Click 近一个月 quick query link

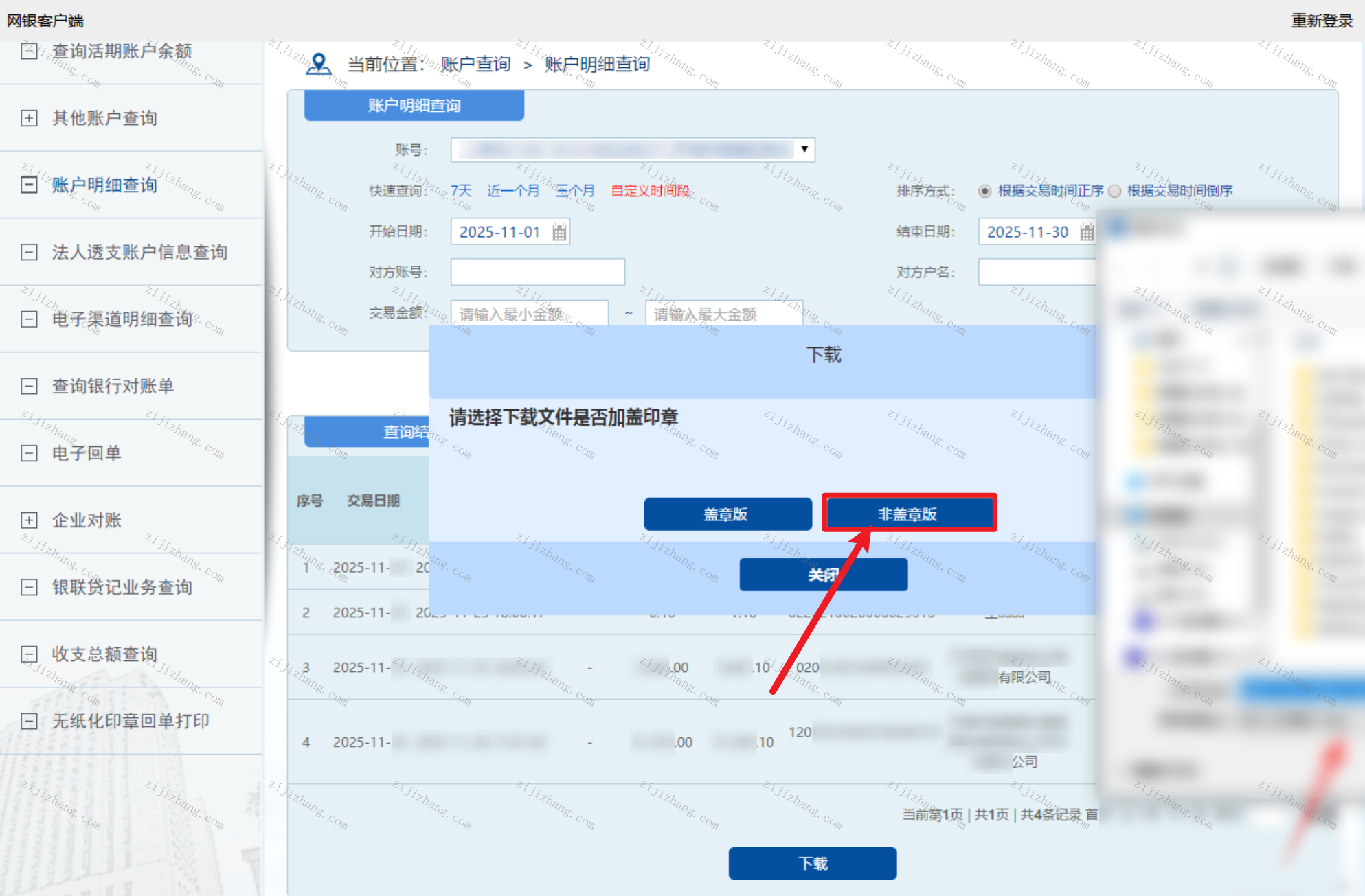coord(512,191)
